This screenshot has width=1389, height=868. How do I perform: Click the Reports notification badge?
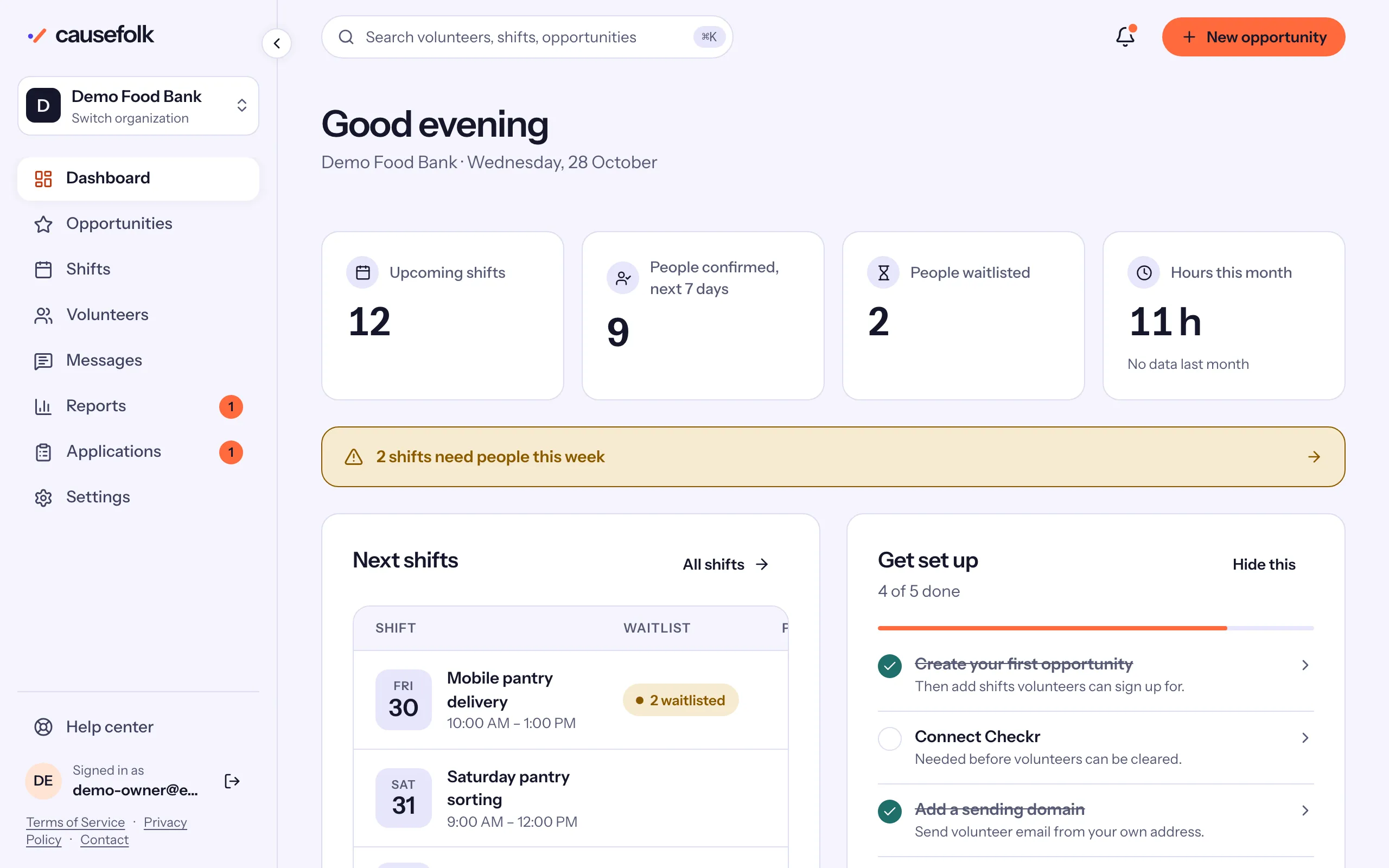231,406
